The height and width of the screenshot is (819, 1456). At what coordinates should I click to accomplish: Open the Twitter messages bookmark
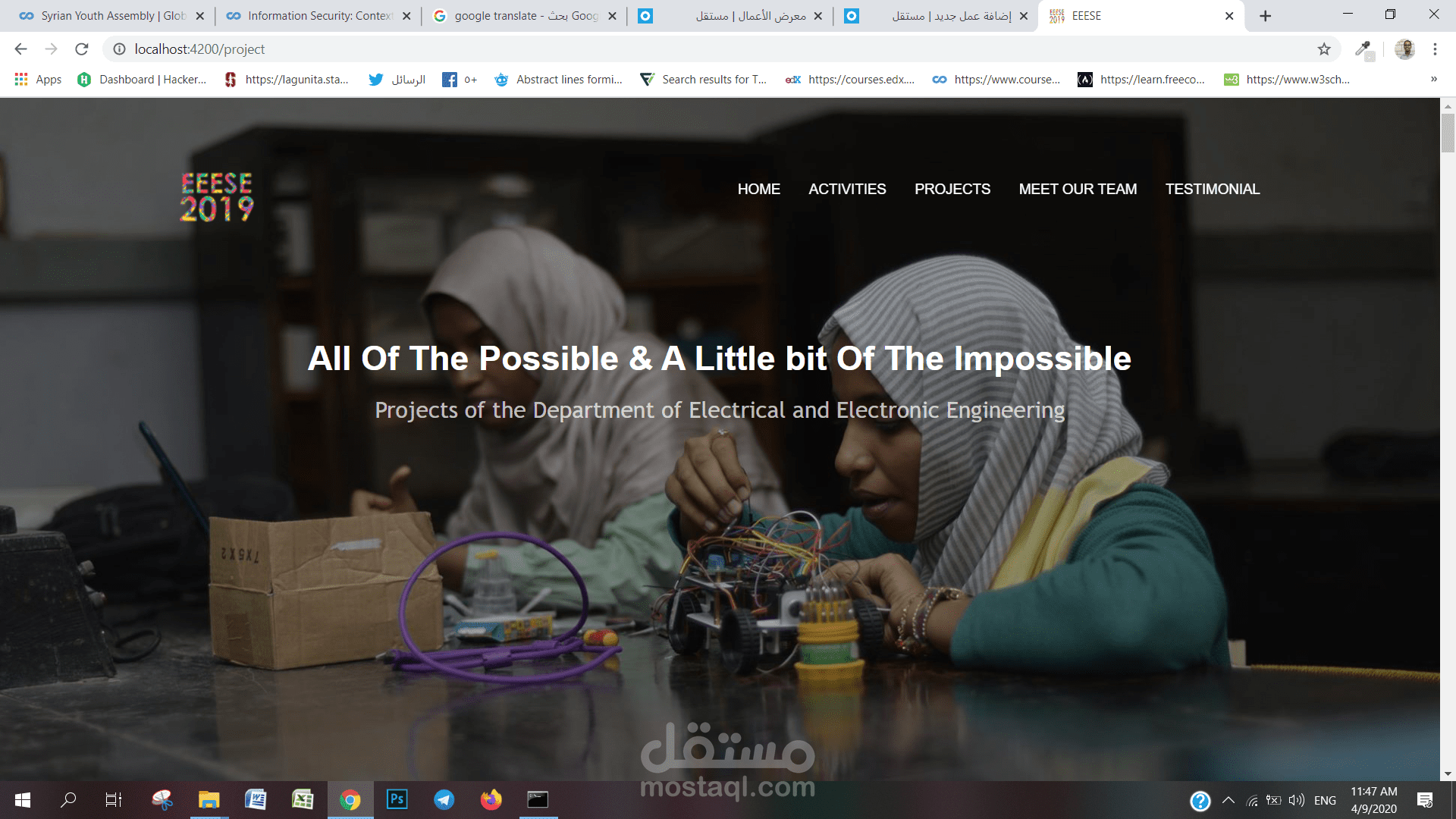[397, 80]
